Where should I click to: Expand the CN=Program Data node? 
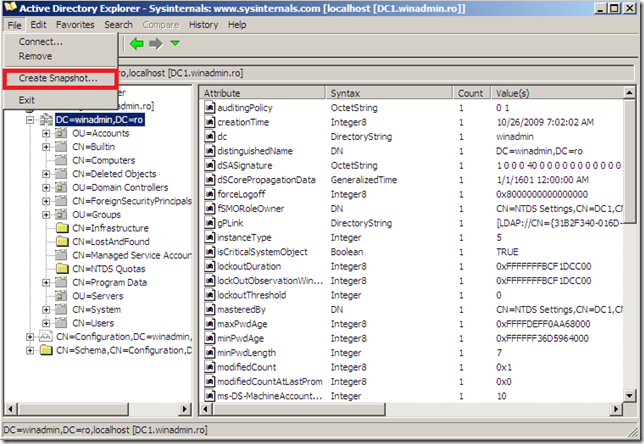(46, 283)
